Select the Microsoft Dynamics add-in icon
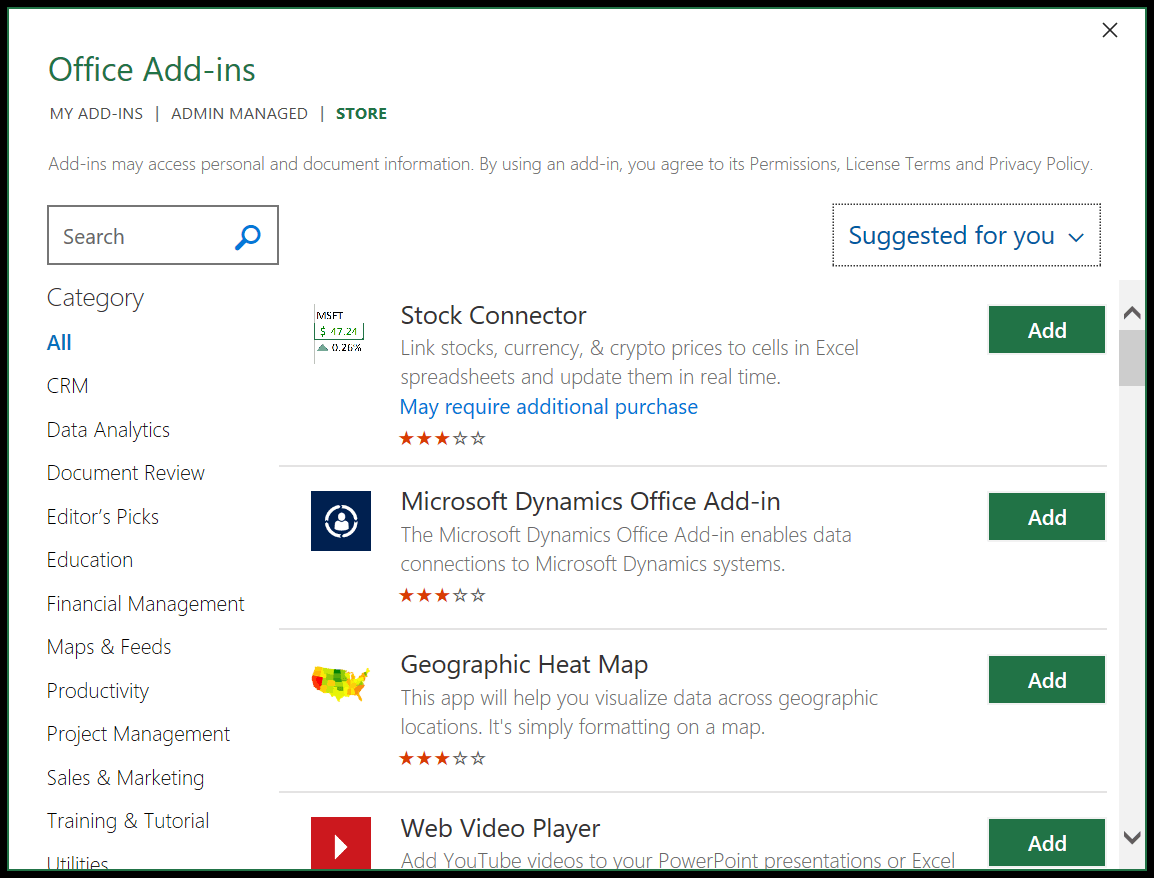Screen dimensions: 1154x878 tap(341, 521)
